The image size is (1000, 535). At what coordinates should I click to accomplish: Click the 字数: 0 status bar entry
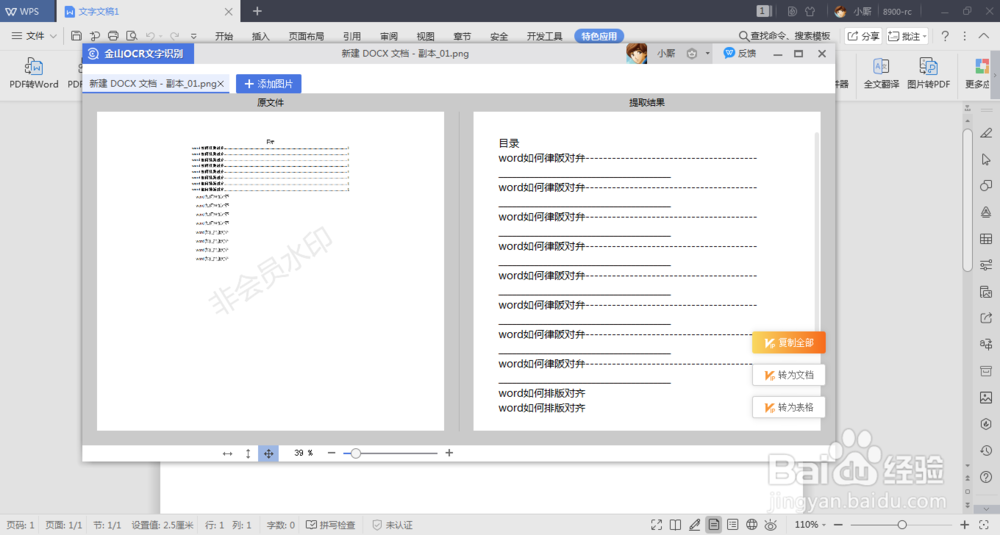point(281,525)
